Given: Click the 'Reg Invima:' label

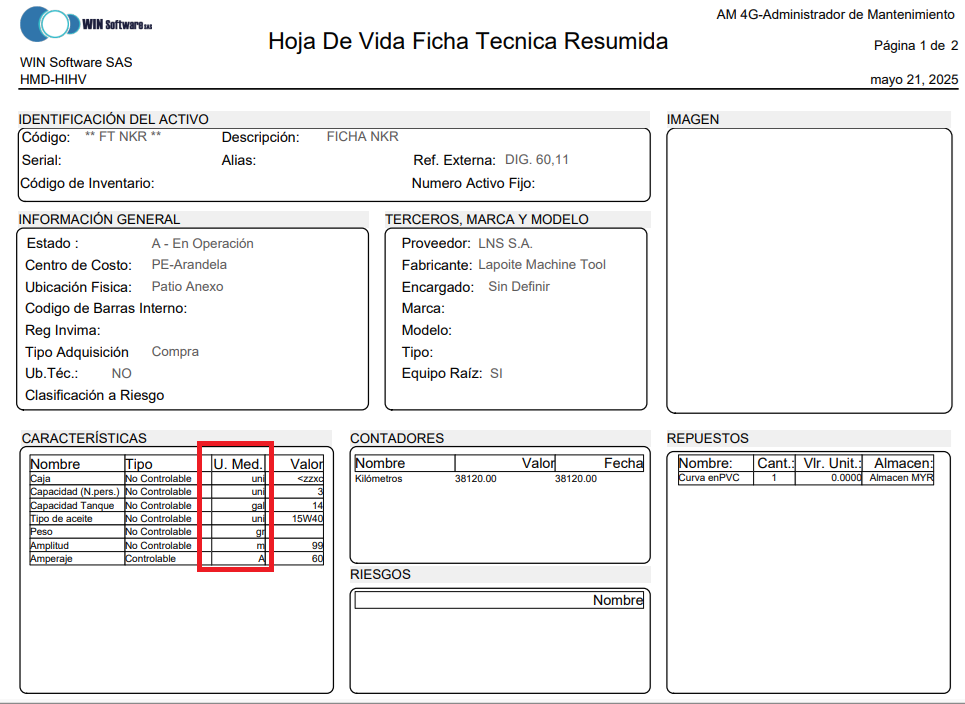Looking at the screenshot, I should click(x=63, y=330).
